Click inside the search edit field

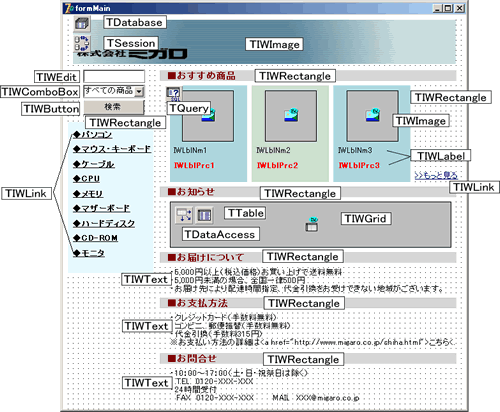(114, 76)
